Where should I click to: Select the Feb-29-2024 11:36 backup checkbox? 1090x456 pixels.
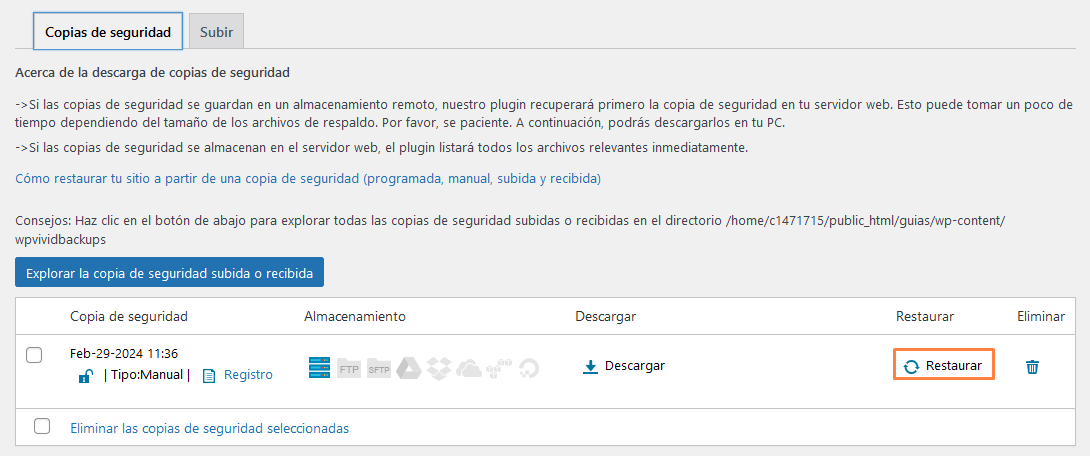pyautogui.click(x=34, y=355)
